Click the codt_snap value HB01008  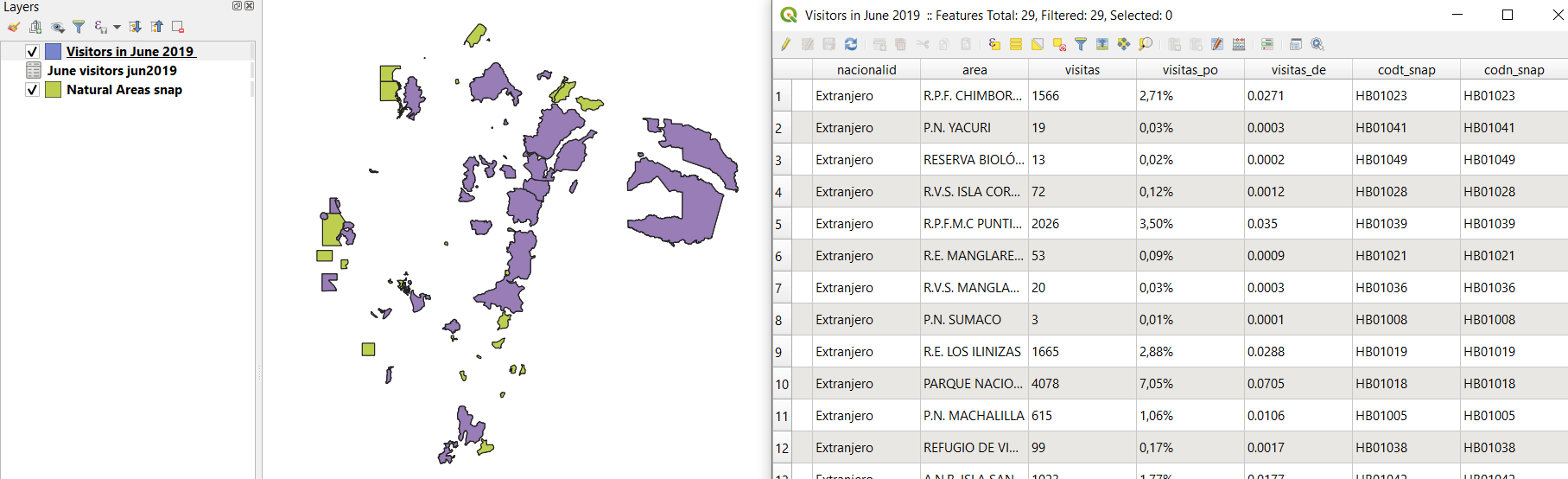click(1406, 320)
